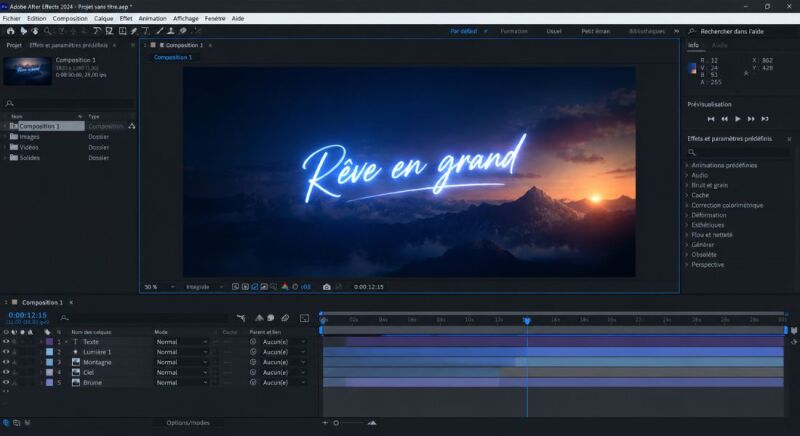Viewport: 800px width, 436px height.
Task: Hide the Texte layer eye
Action: tap(6, 342)
